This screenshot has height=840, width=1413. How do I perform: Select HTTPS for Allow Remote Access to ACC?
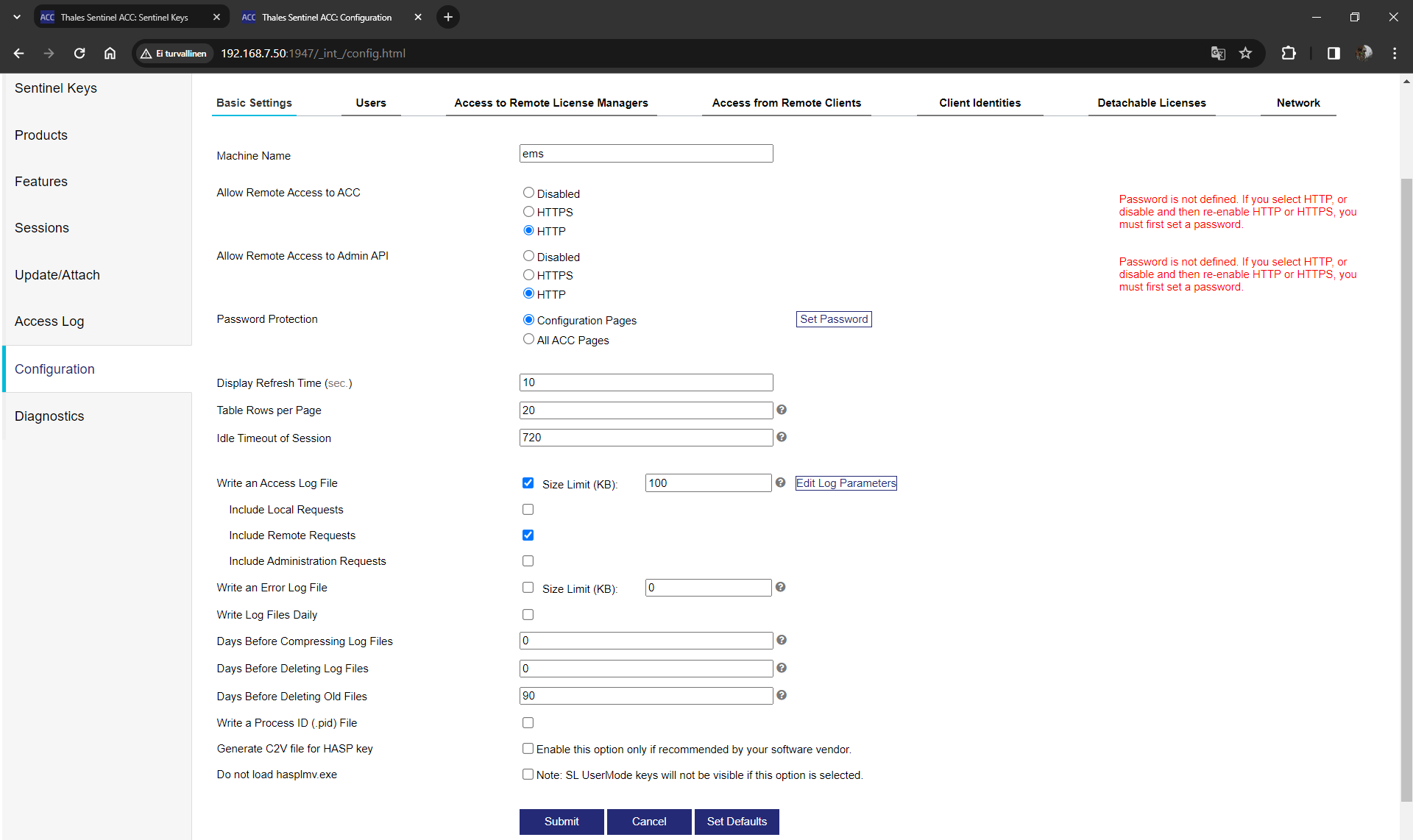tap(528, 212)
